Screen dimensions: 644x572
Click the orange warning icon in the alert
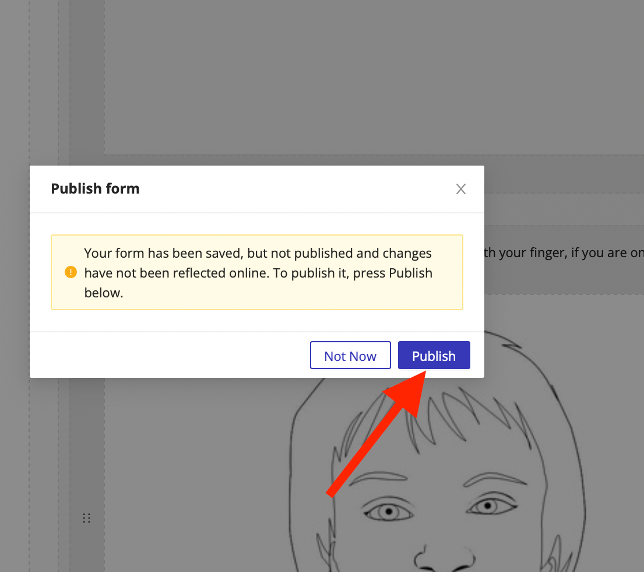pyautogui.click(x=70, y=272)
